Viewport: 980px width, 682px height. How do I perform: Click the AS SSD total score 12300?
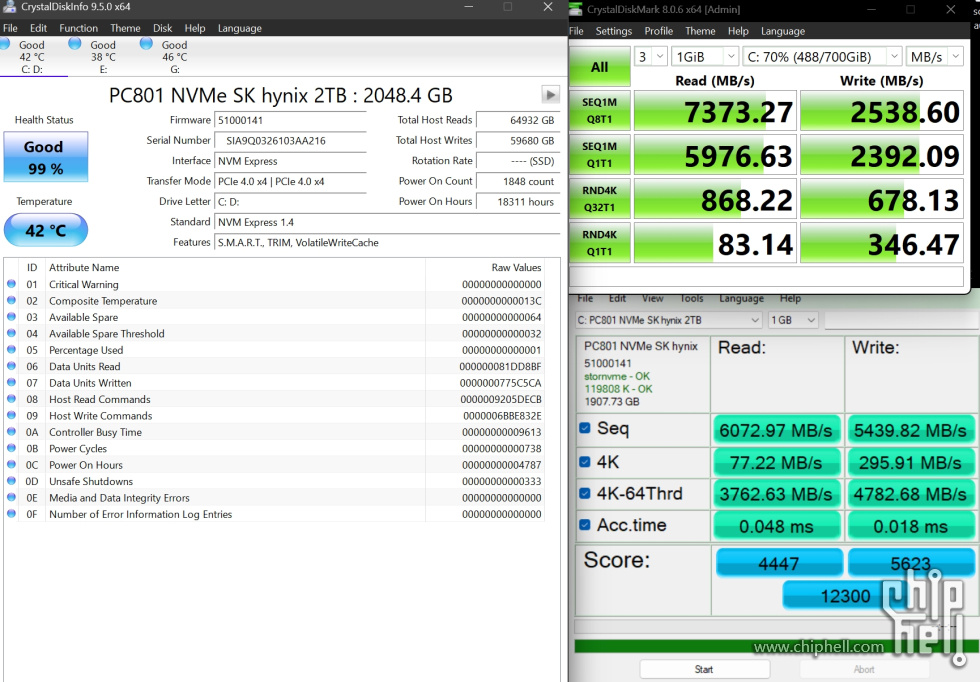pos(845,596)
